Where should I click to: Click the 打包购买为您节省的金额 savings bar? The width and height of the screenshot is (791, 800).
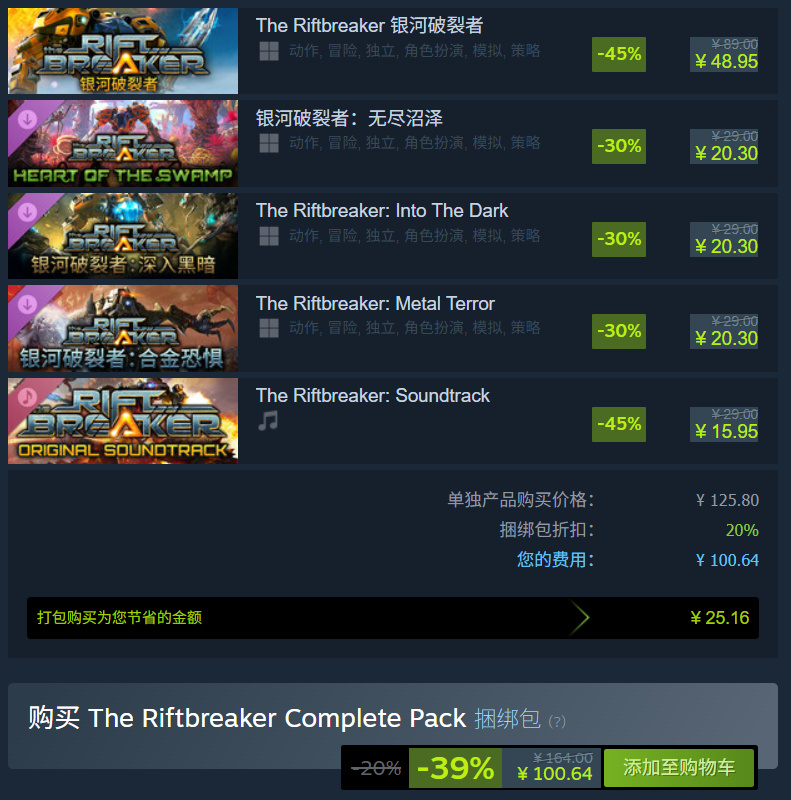coord(393,618)
